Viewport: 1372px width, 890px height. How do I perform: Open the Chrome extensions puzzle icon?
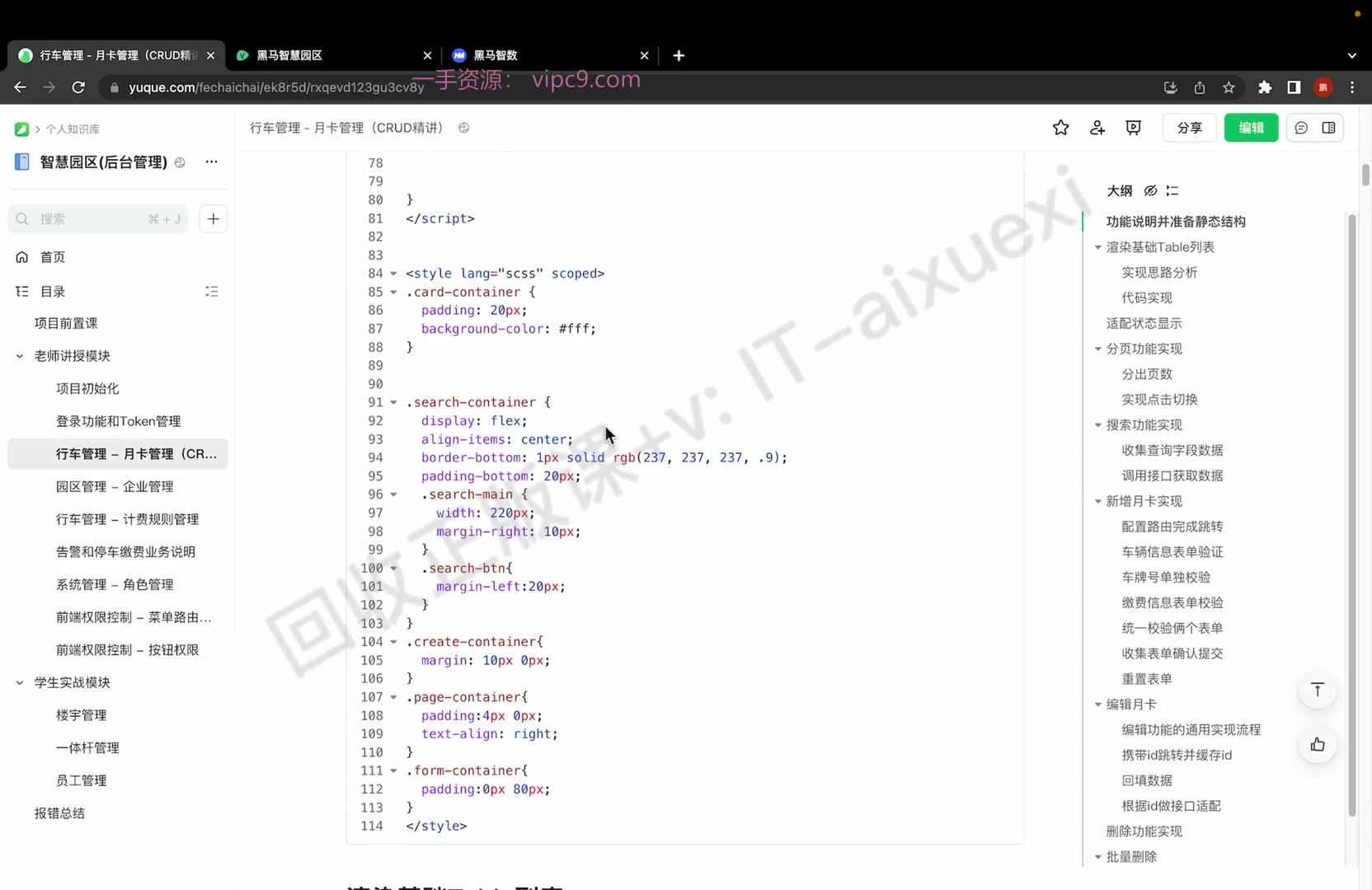[x=1265, y=87]
